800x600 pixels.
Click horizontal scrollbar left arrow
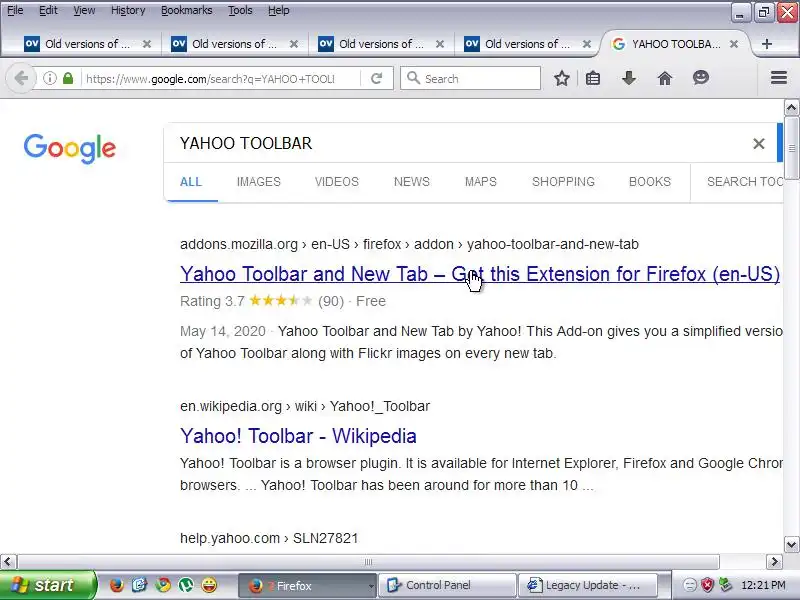coord(8,562)
